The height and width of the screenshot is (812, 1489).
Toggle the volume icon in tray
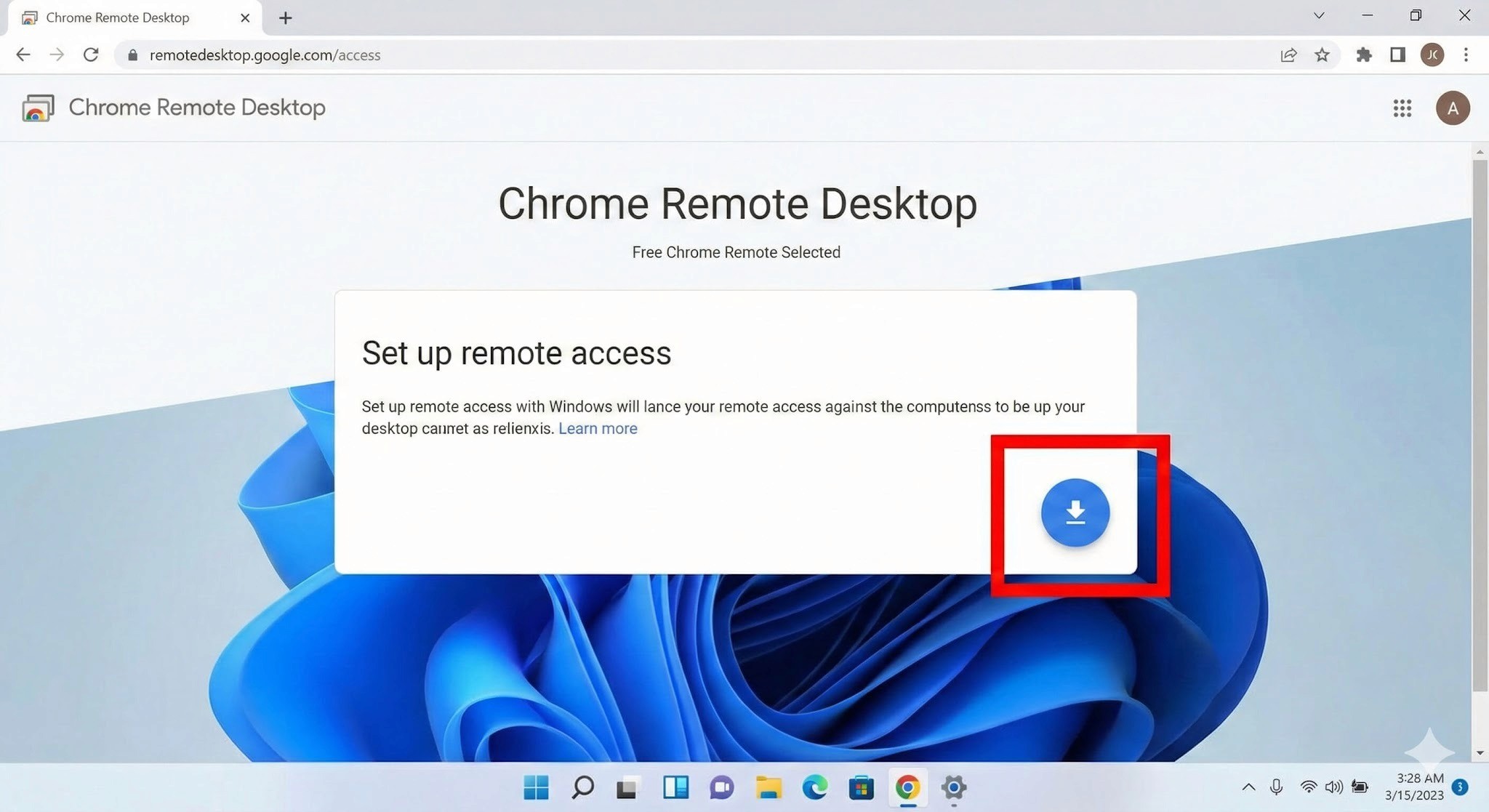coord(1333,787)
